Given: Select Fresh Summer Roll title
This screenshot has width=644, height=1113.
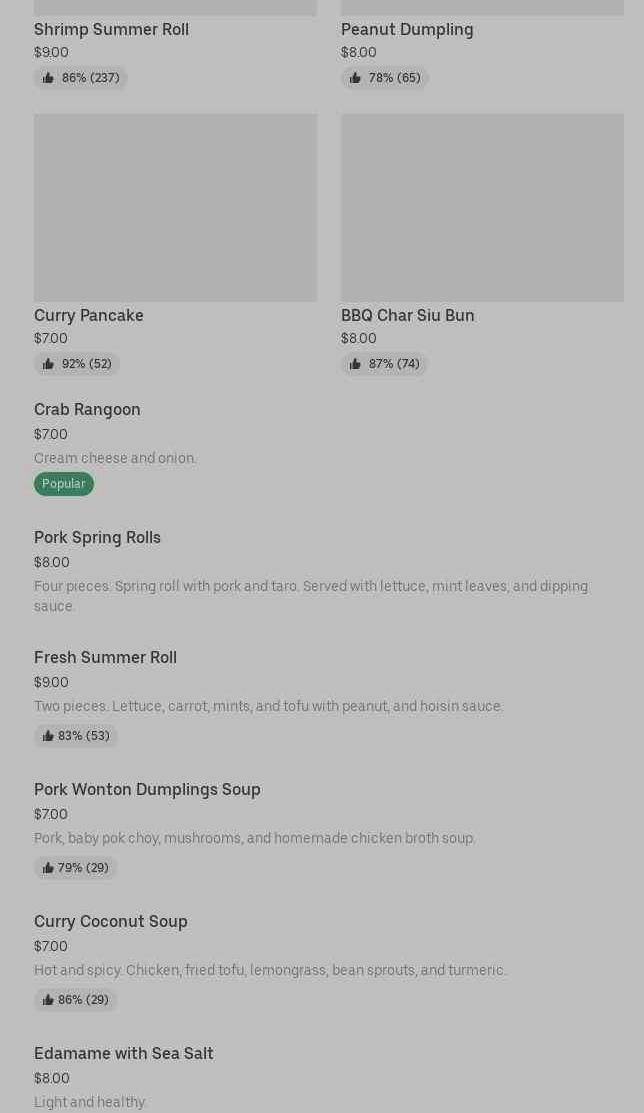Looking at the screenshot, I should [x=105, y=658].
